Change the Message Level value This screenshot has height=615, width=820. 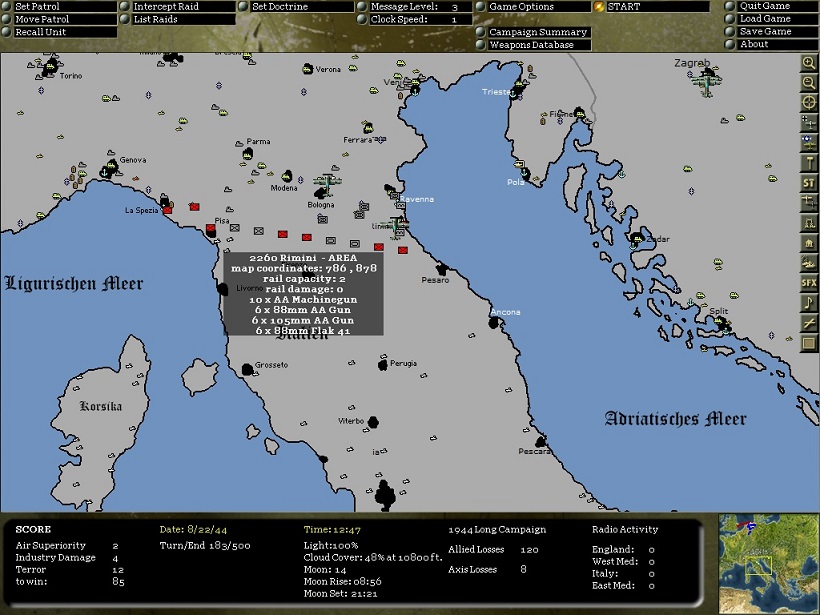coord(415,6)
